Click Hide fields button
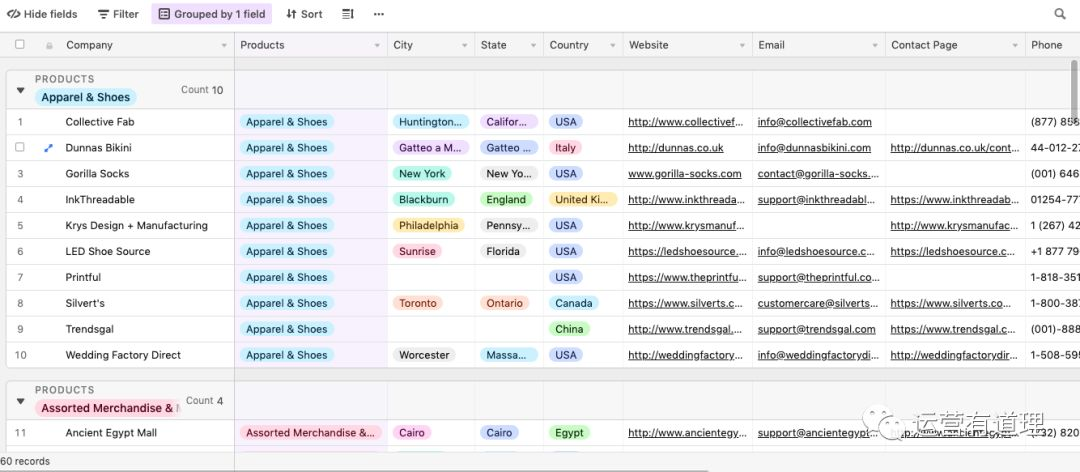The width and height of the screenshot is (1080, 472). click(x=42, y=14)
